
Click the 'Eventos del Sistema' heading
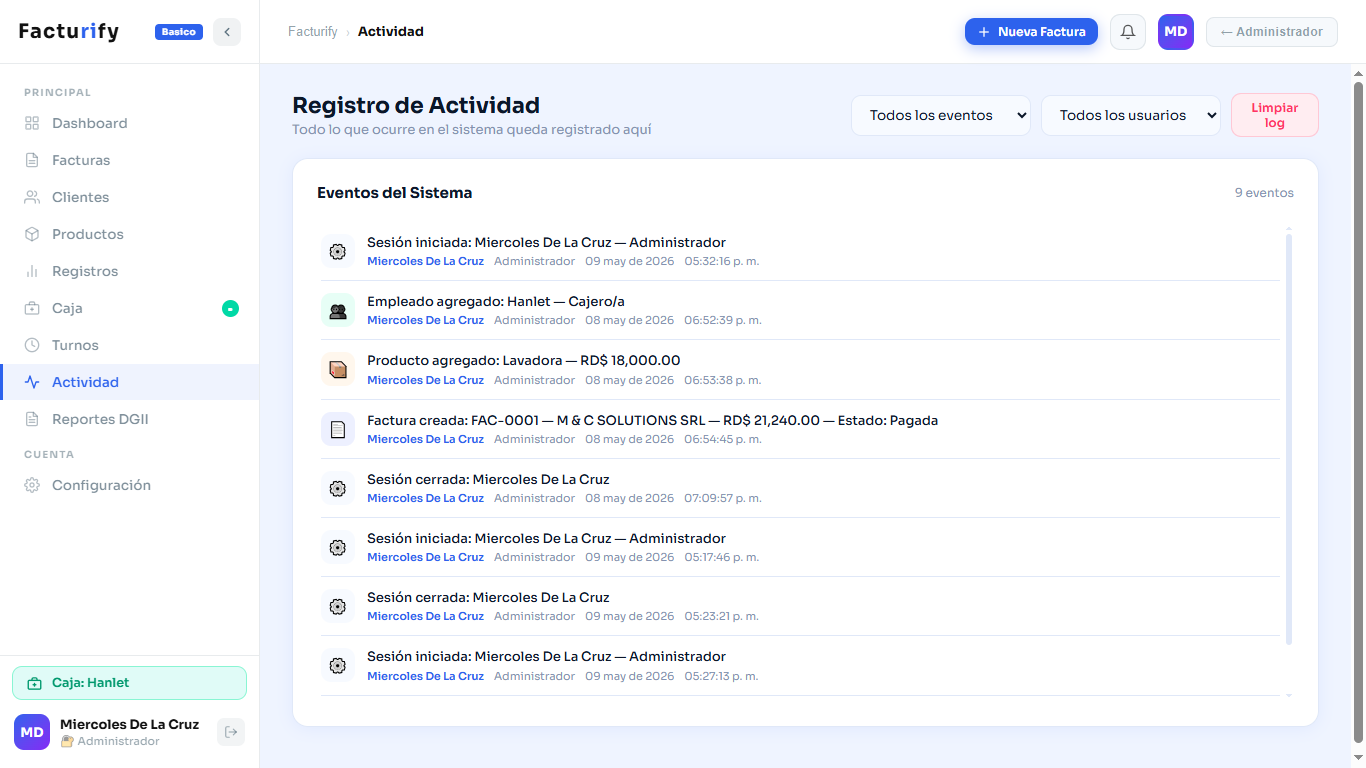[395, 193]
